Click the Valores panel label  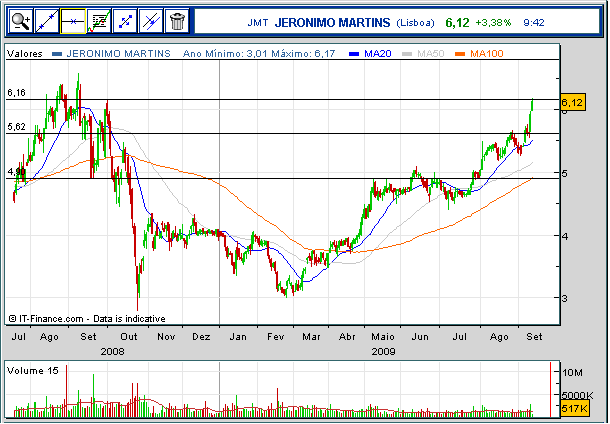[x=24, y=53]
